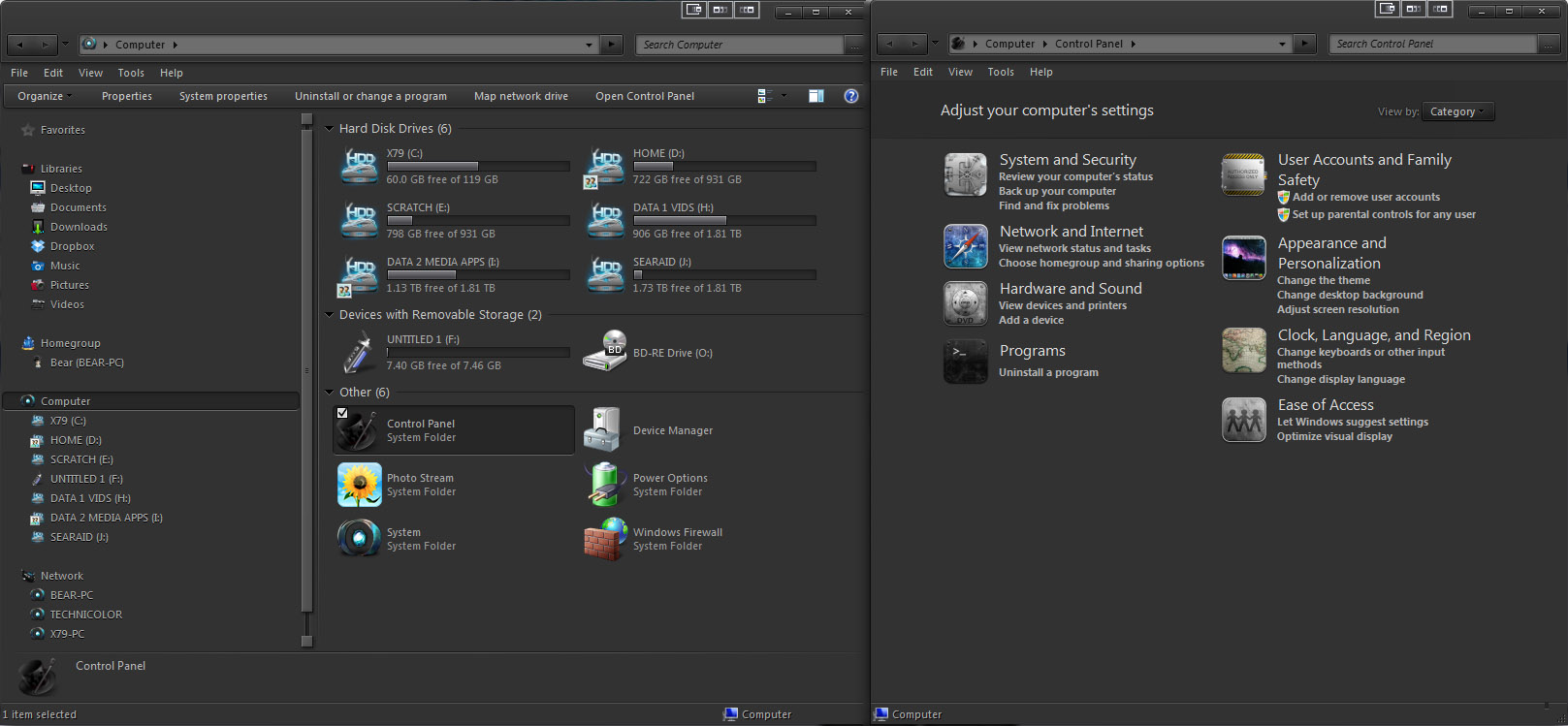Open the View by Category dropdown
Screen dimensions: 1568x726
pos(1458,111)
